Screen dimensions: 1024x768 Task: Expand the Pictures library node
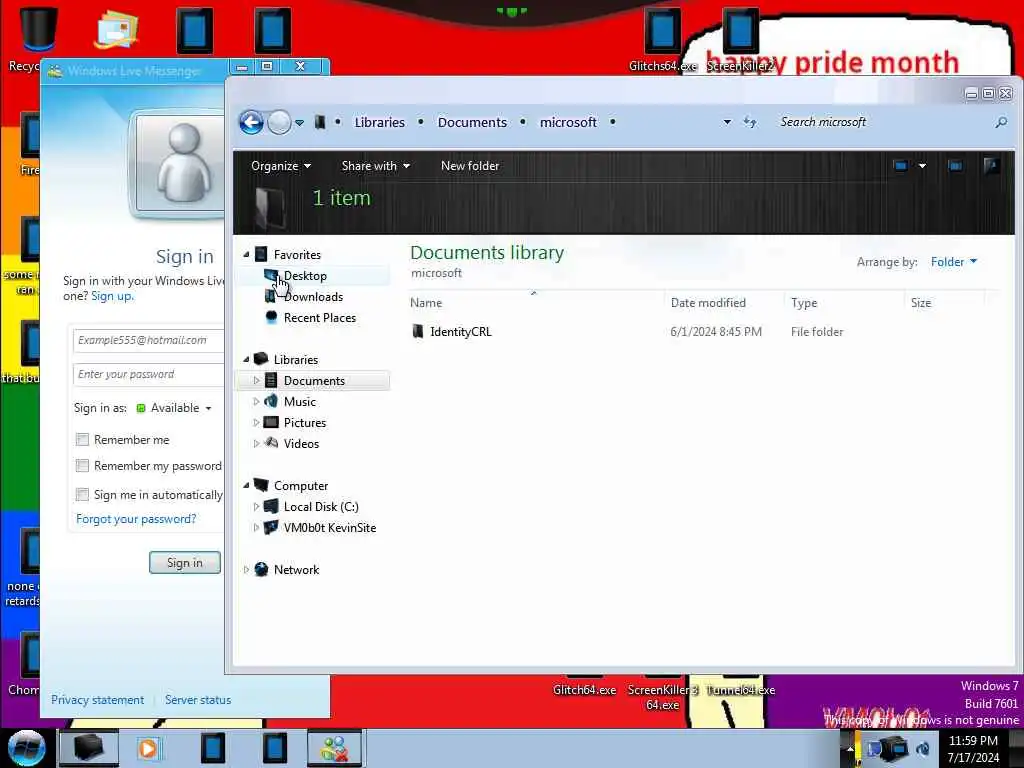[256, 423]
